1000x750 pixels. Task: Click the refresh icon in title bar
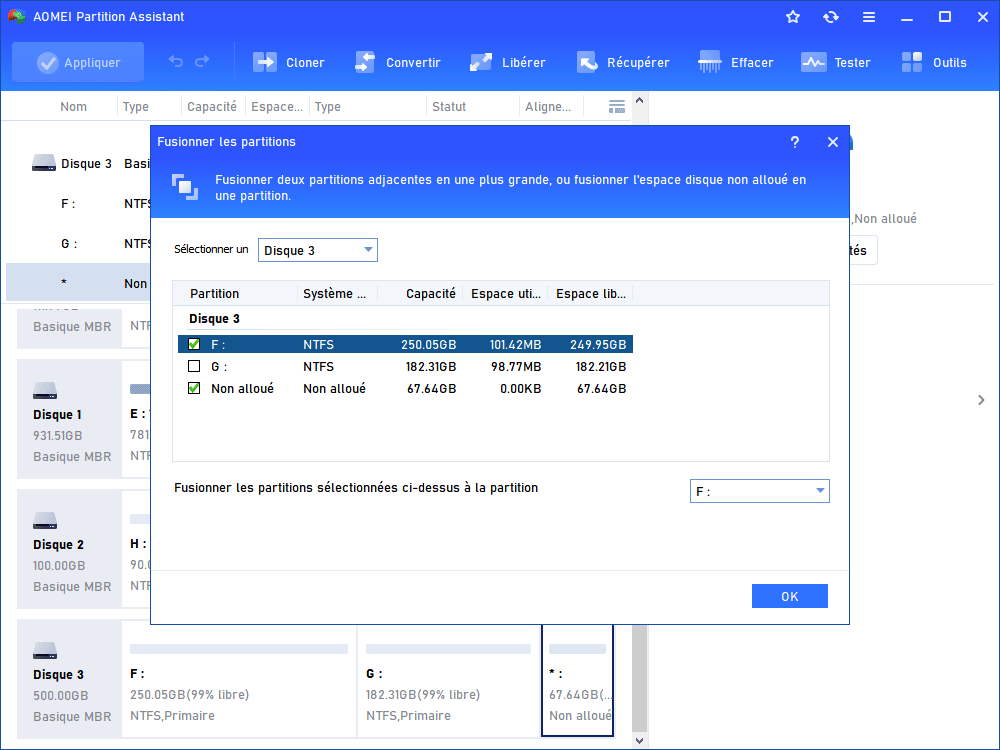tap(830, 17)
